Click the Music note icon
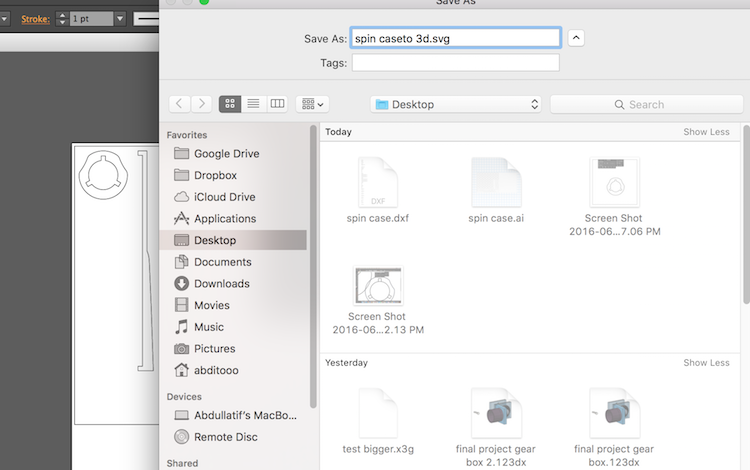Viewport: 750px width, 470px height. point(181,327)
